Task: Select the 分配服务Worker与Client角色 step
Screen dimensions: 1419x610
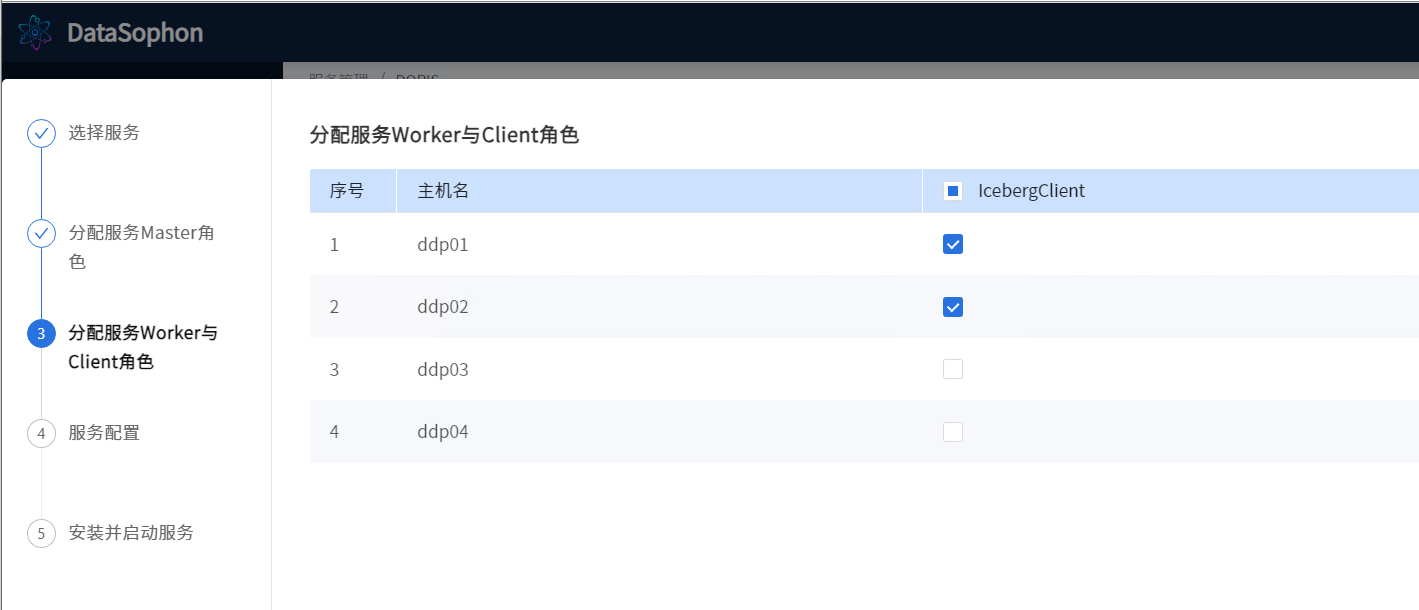Action: [143, 347]
